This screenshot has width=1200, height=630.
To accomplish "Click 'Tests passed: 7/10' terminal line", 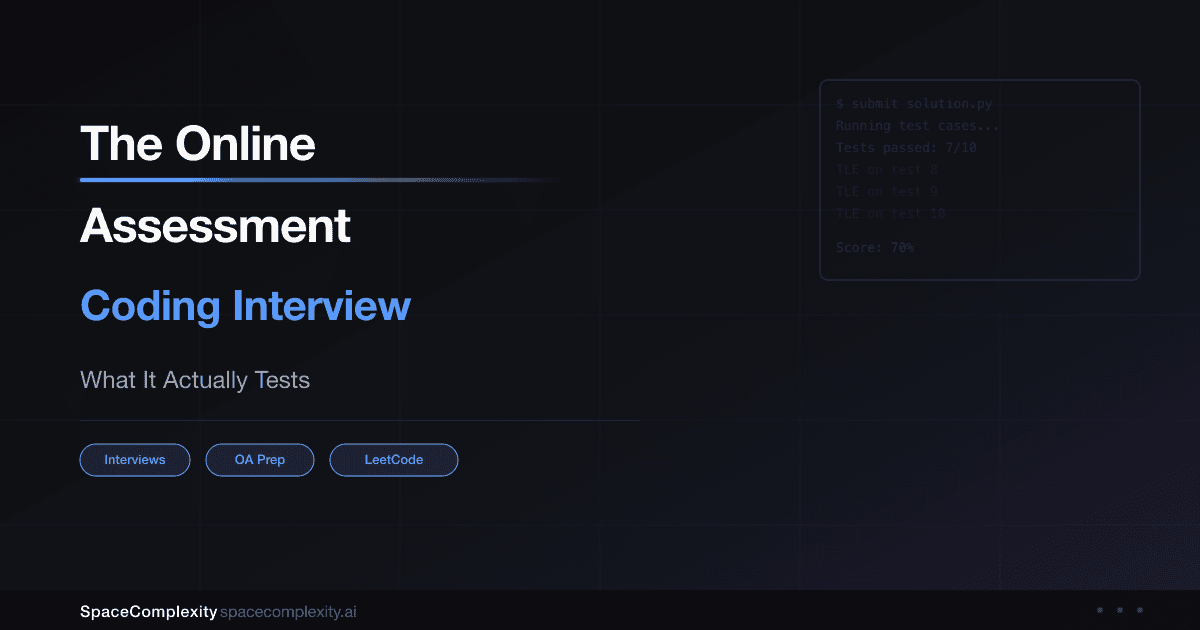I will [906, 148].
